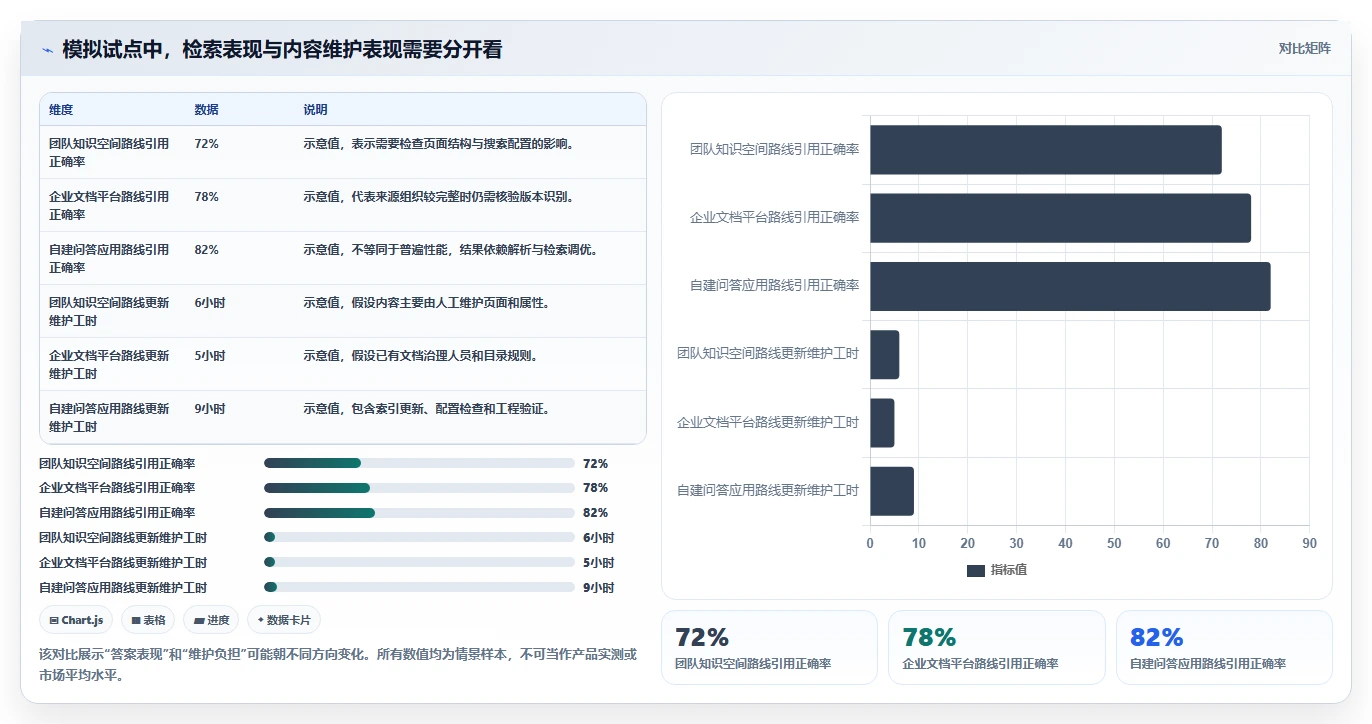The image size is (1372, 724).
Task: Click the 82% value in the table
Action: tap(206, 250)
